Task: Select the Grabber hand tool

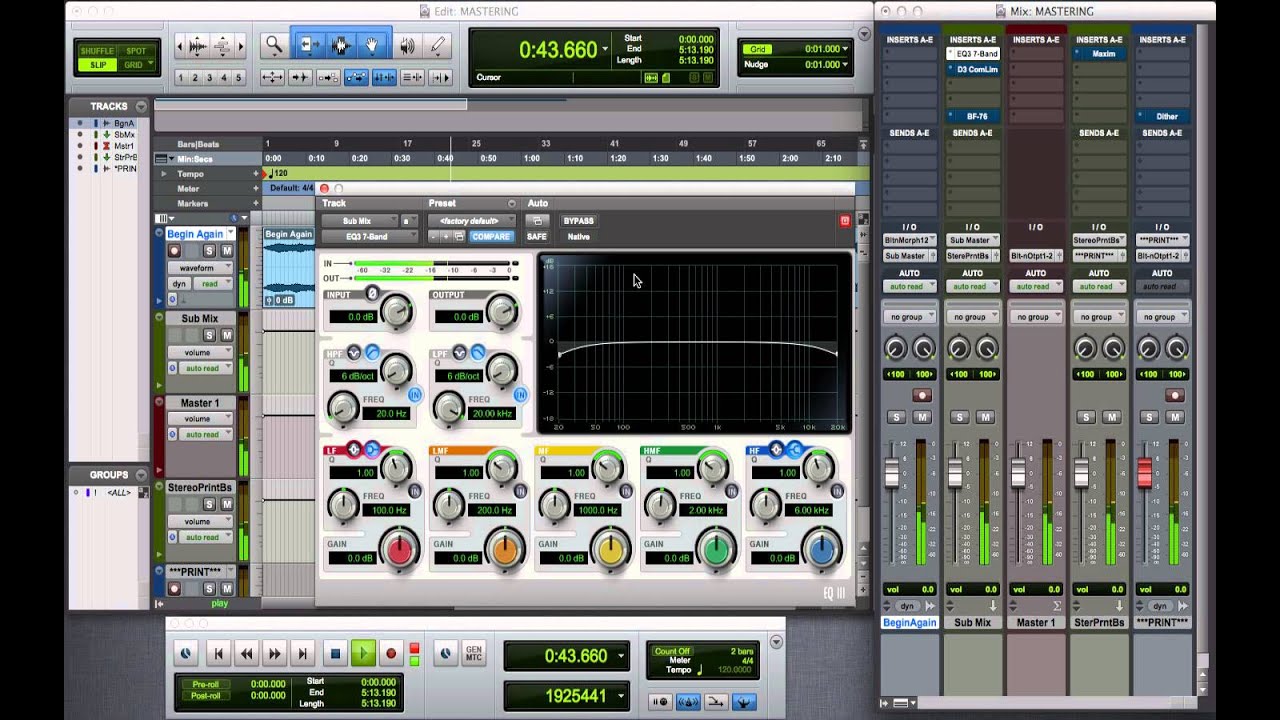Action: (x=372, y=45)
